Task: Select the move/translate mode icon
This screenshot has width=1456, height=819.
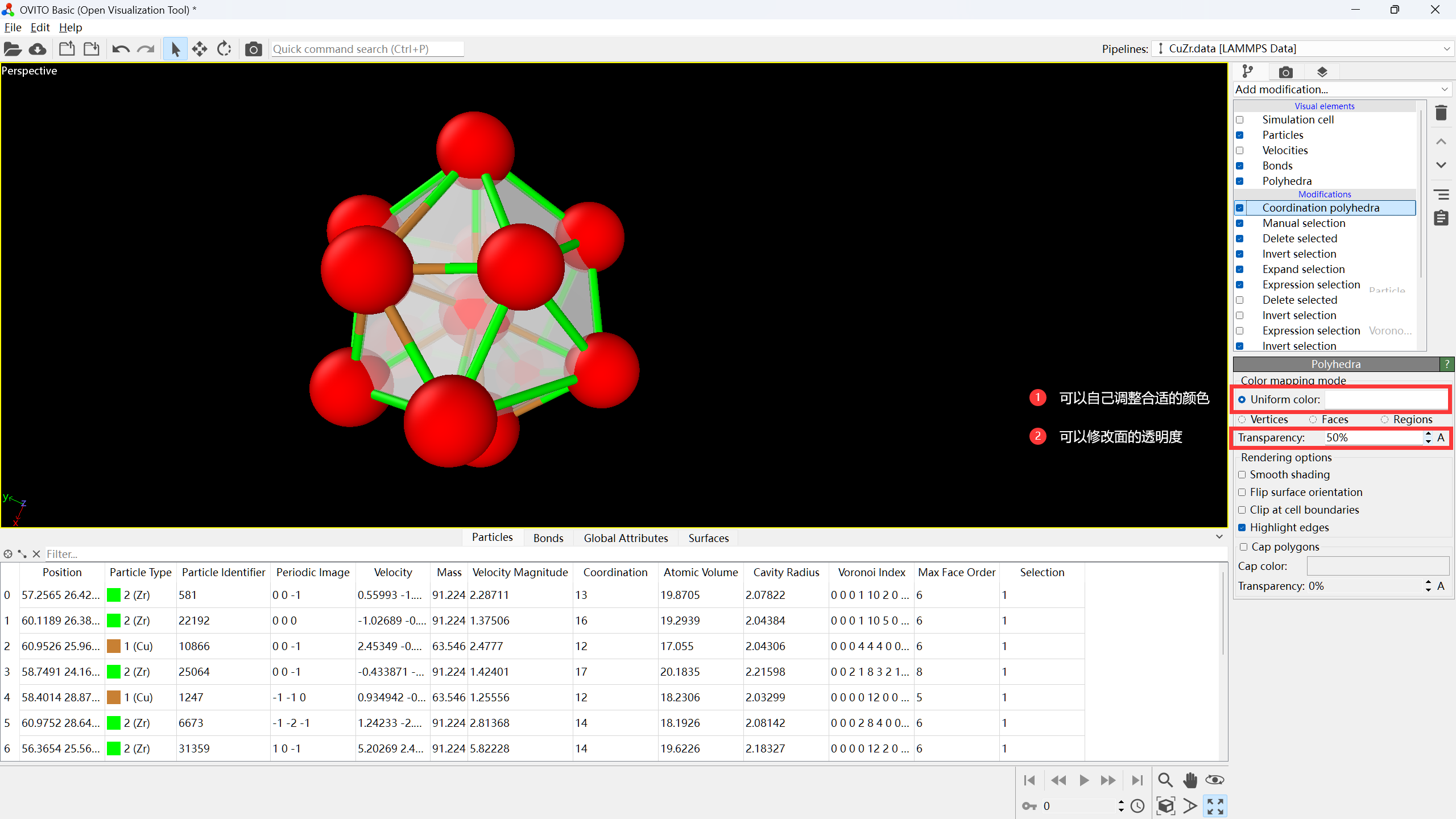Action: click(x=200, y=49)
